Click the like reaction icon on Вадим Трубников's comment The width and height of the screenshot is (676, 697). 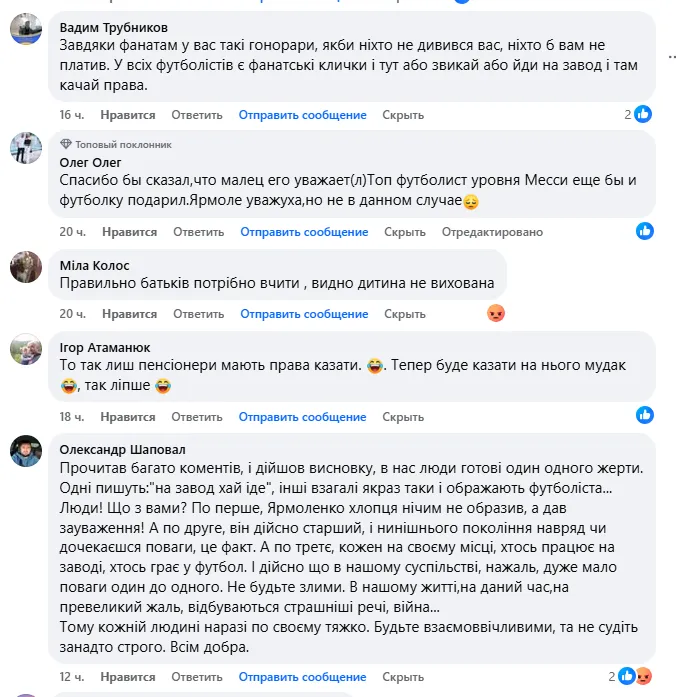pos(644,114)
